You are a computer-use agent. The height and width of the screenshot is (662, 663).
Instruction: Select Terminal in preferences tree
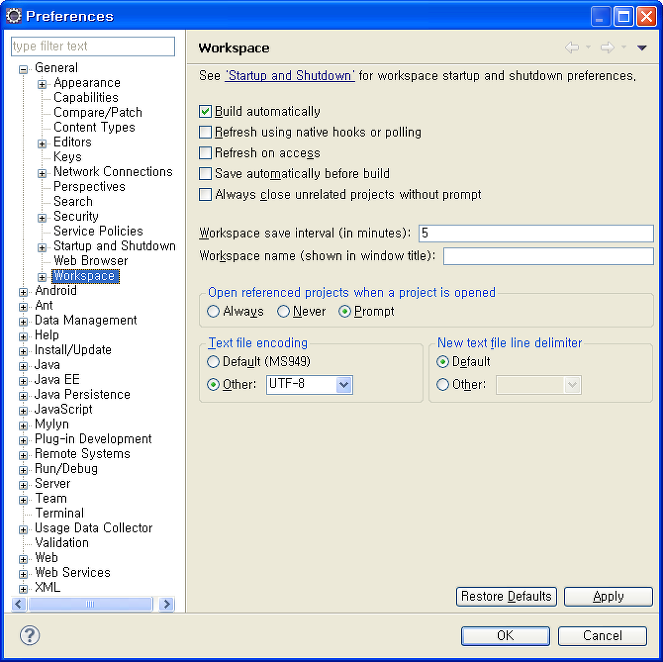(60, 513)
